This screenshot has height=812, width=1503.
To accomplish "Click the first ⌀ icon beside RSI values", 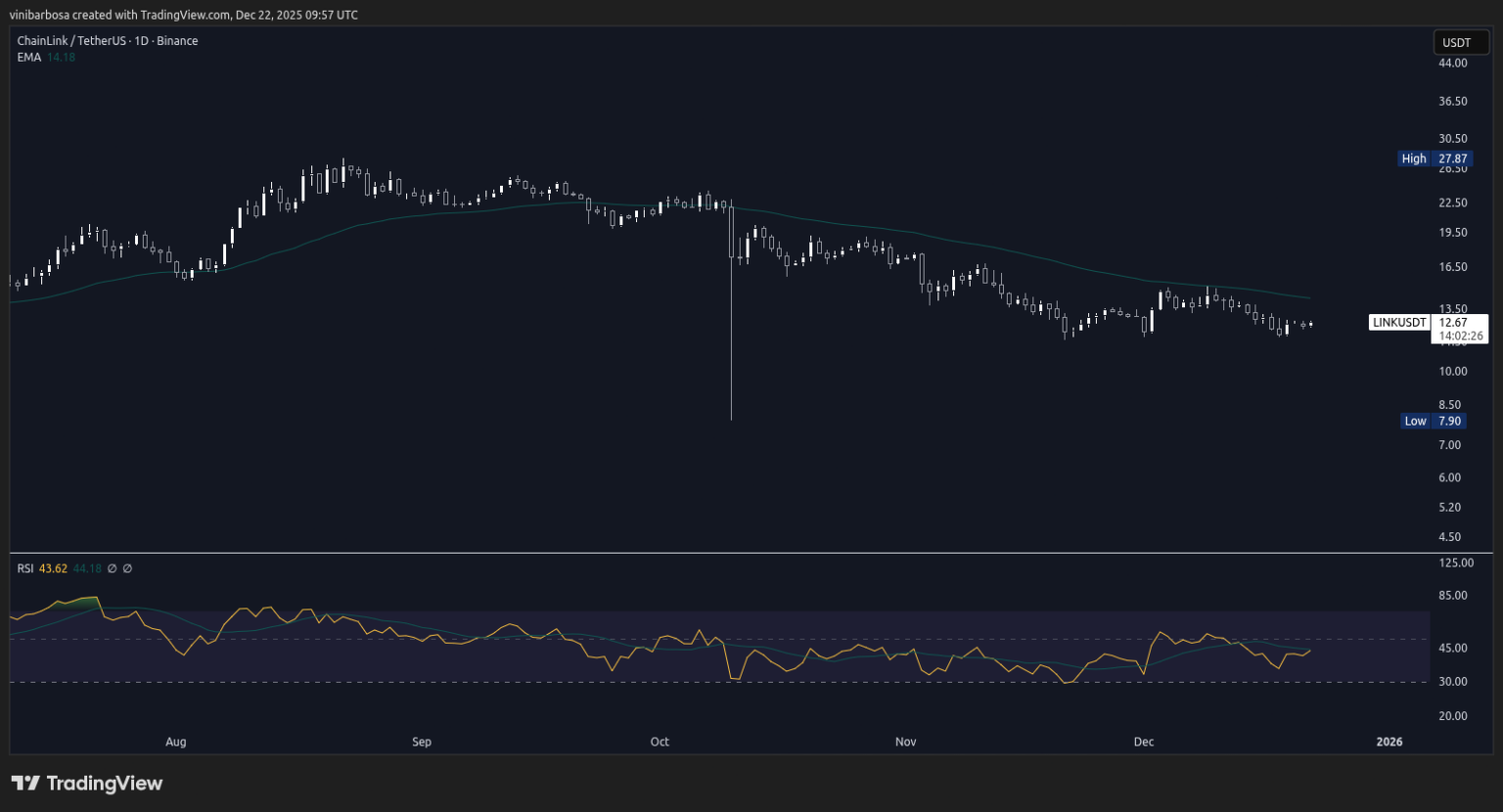I will 112,567.
